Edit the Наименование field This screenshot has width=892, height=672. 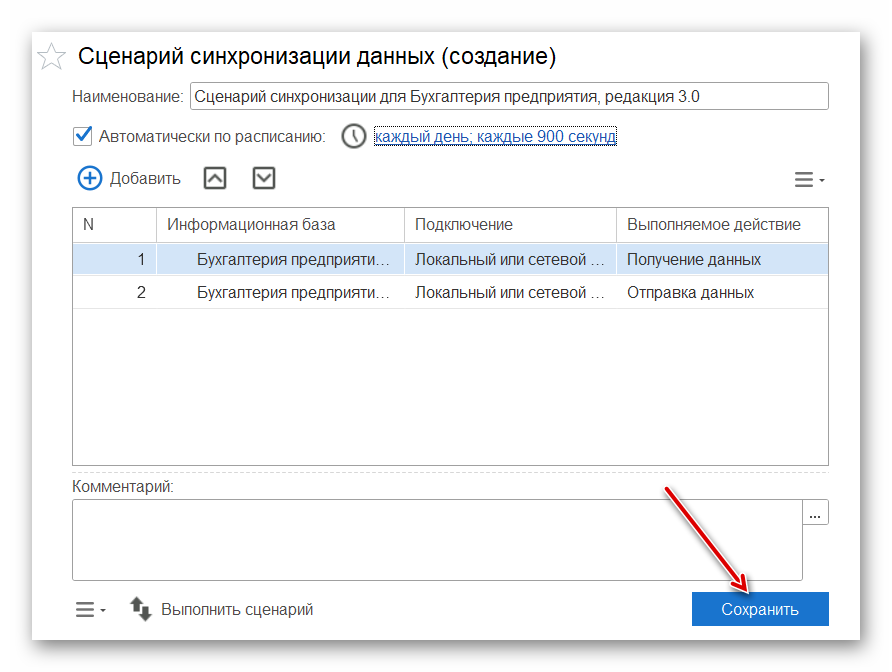tap(509, 96)
